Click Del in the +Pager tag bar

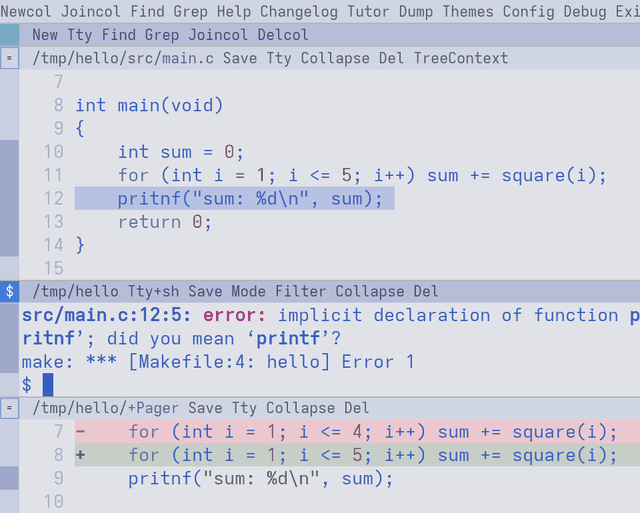pyautogui.click(x=356, y=408)
